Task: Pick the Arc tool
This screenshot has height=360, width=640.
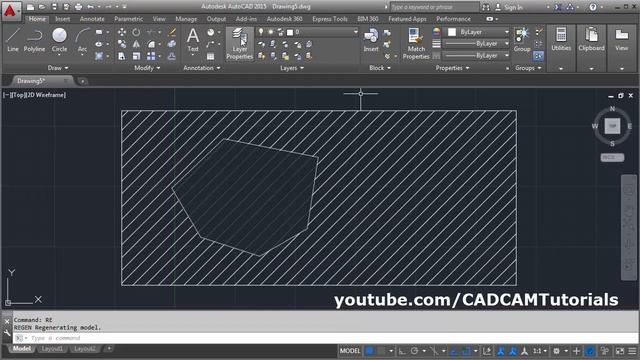Action: [82, 40]
